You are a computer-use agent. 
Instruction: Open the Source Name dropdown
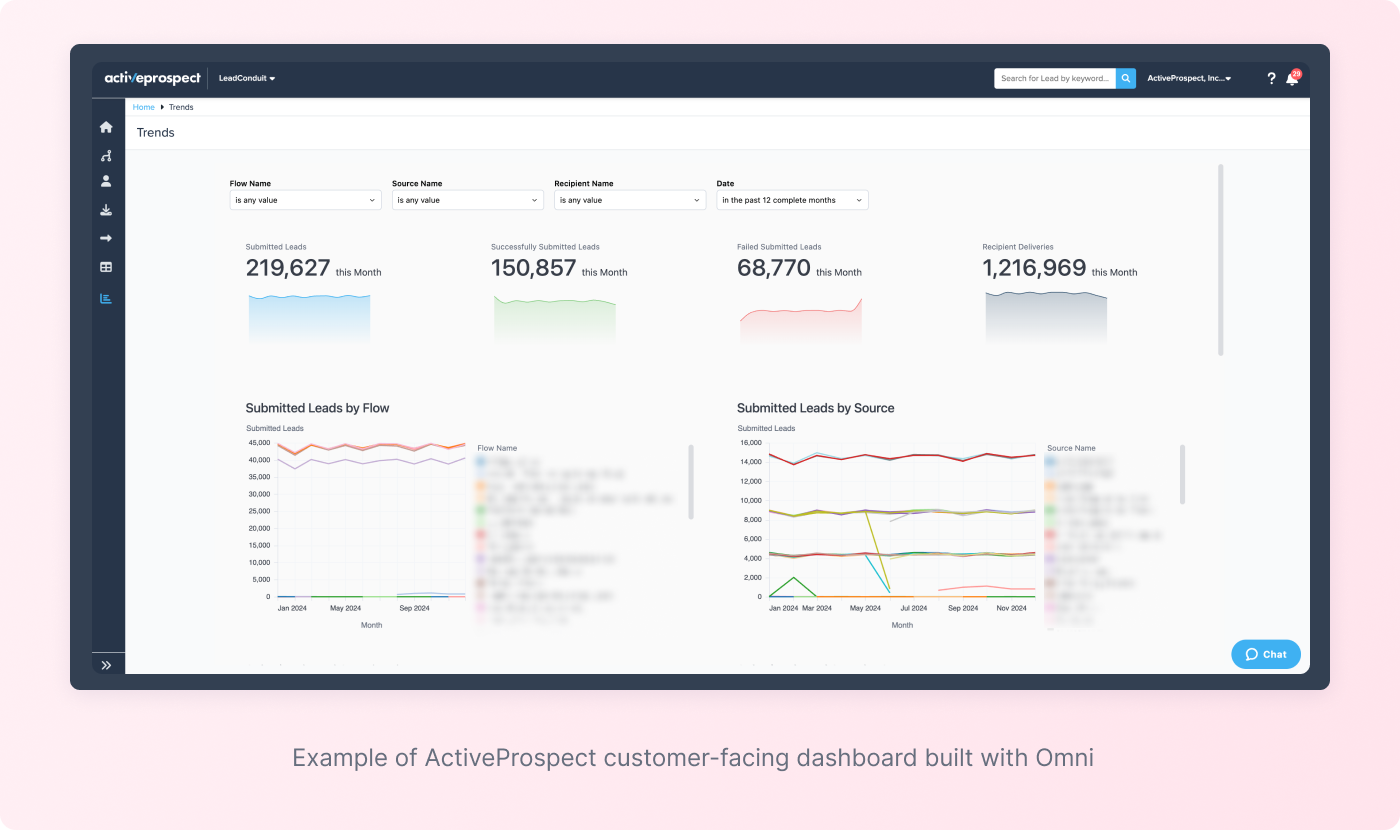tap(467, 200)
